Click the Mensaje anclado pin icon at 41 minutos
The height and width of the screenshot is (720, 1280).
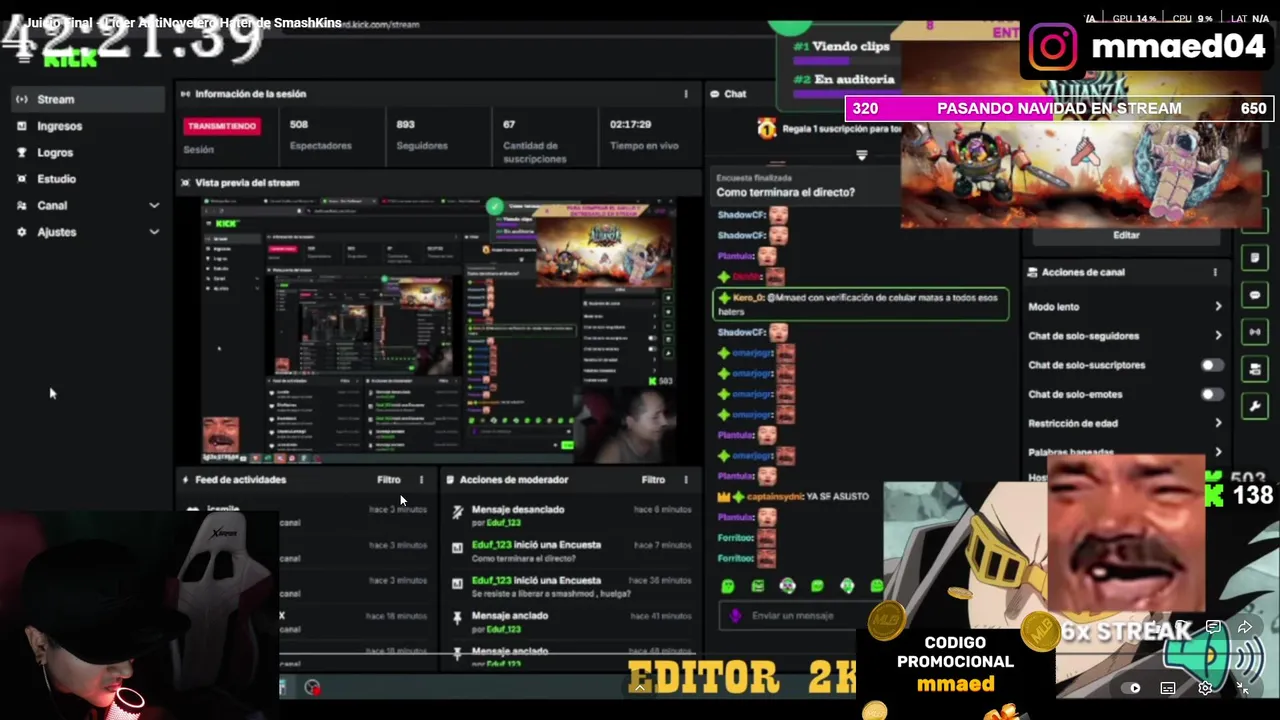[x=457, y=618]
